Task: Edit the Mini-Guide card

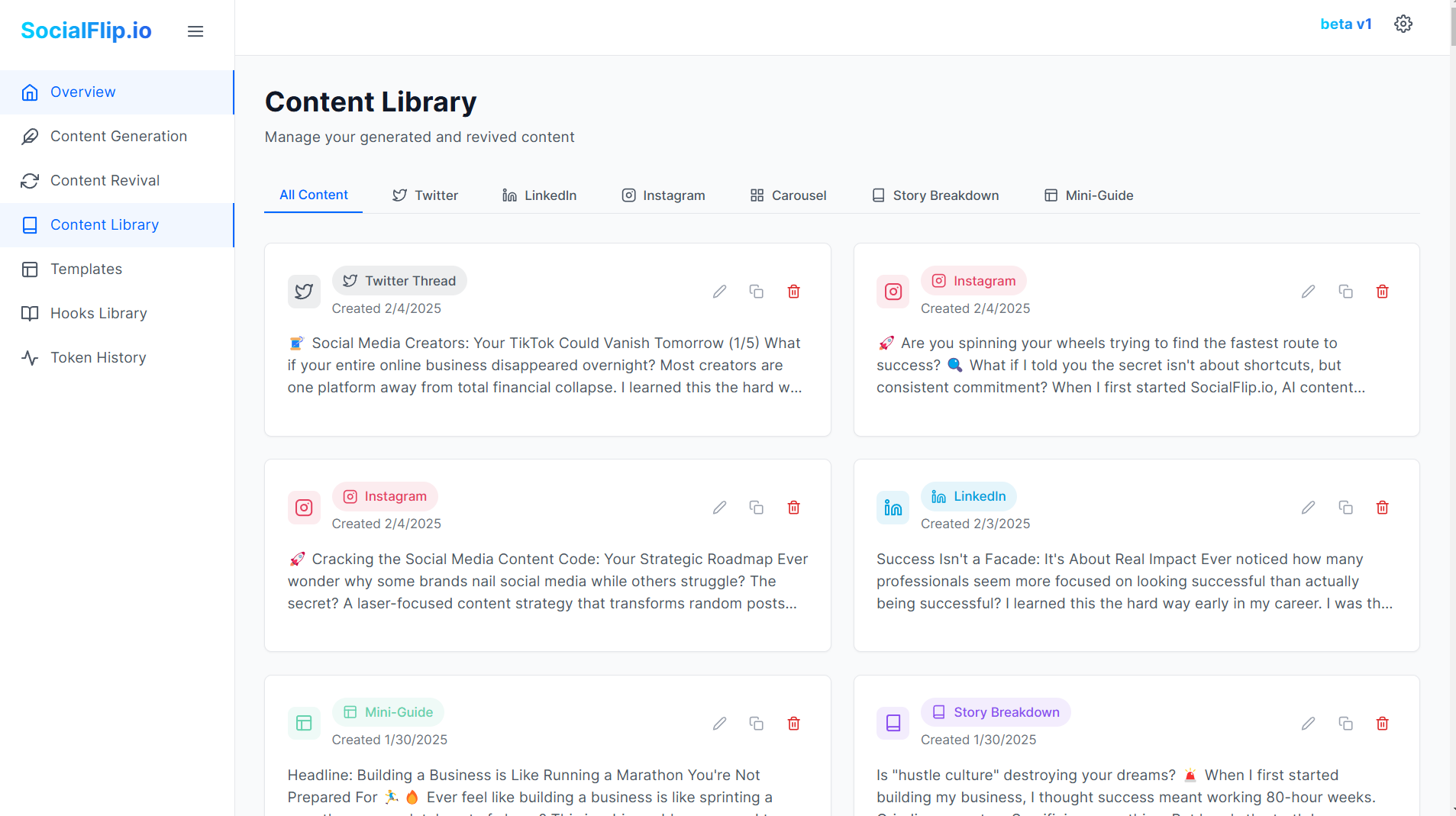Action: coord(719,724)
